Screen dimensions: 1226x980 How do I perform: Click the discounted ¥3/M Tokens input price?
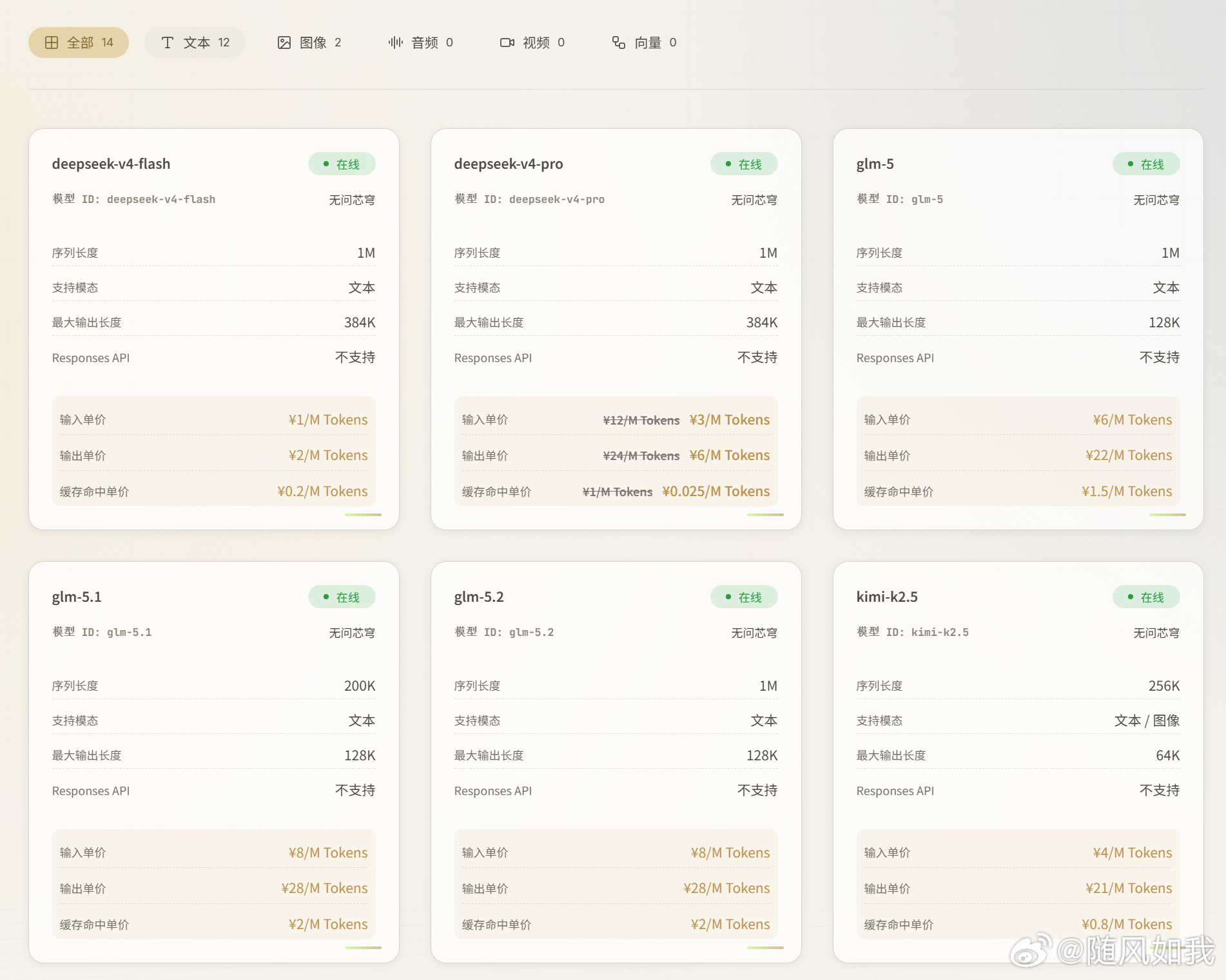(x=730, y=420)
